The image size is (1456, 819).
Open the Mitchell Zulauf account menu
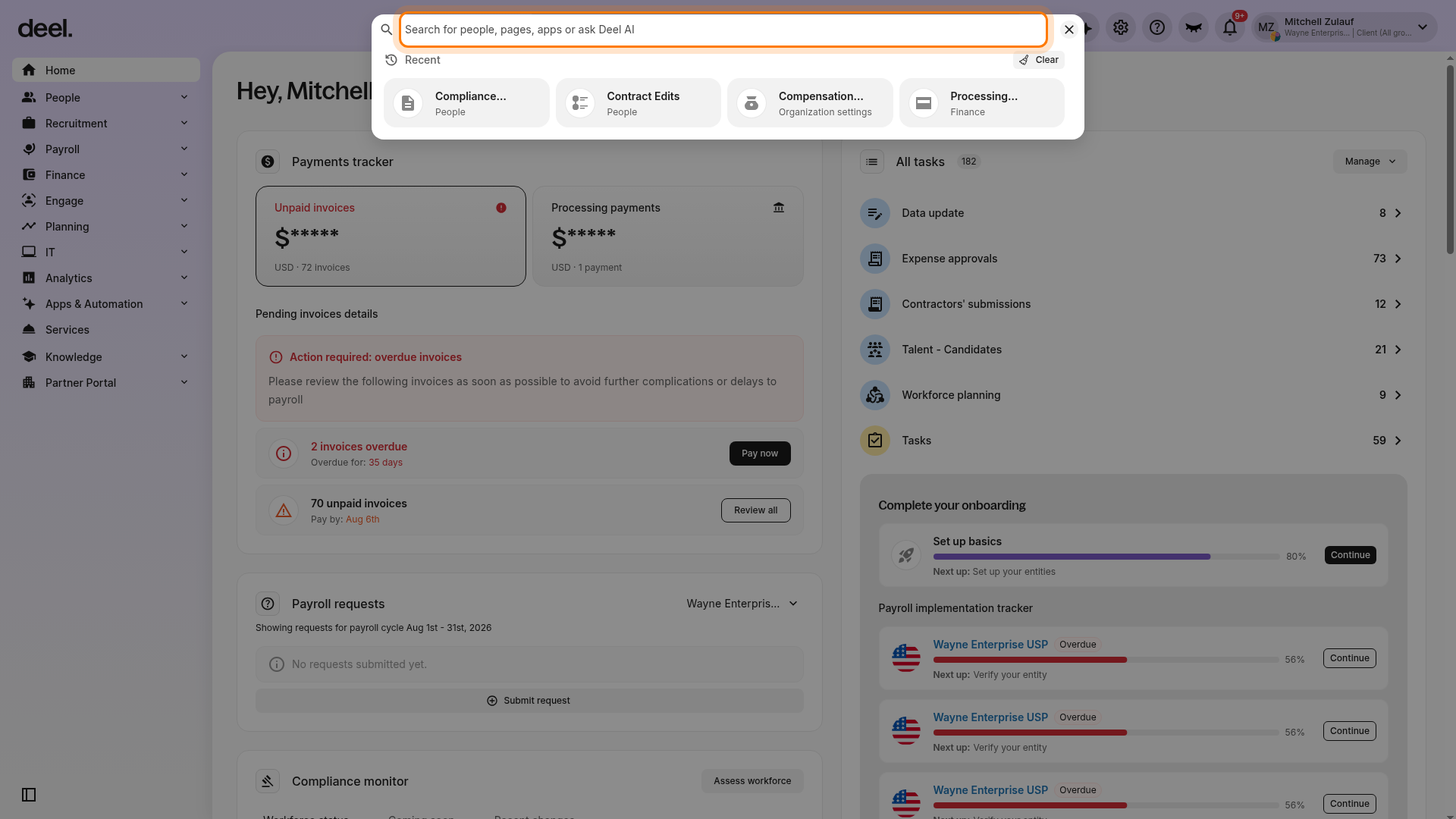pyautogui.click(x=1345, y=28)
